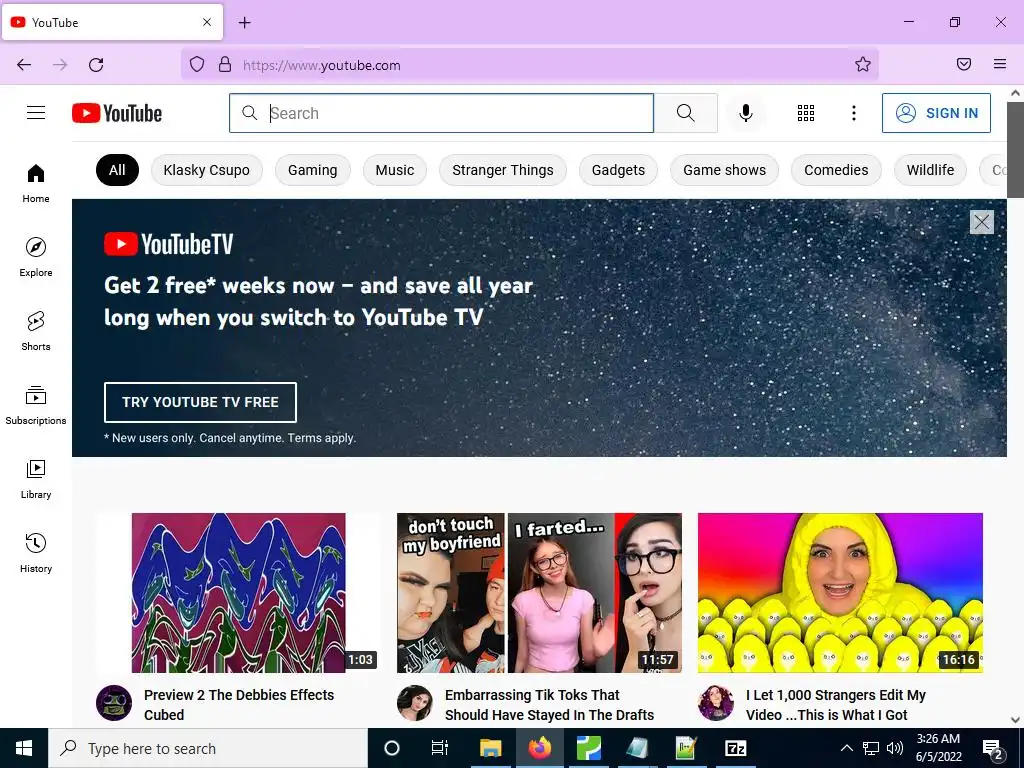Click the YouTube logo

[x=117, y=113]
